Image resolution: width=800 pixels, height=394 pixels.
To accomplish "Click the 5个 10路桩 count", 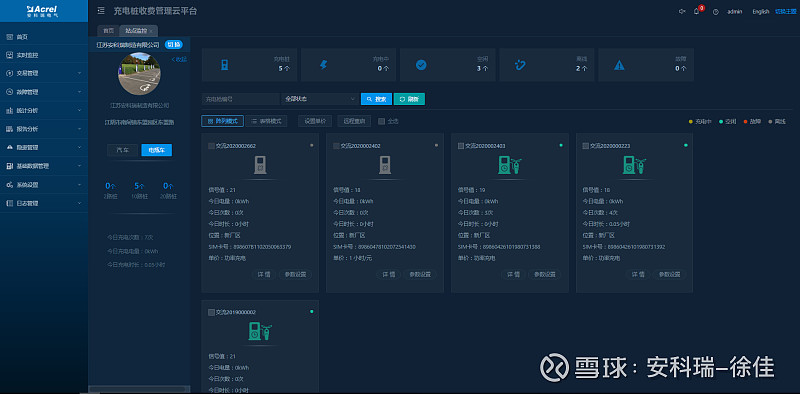I will [139, 186].
